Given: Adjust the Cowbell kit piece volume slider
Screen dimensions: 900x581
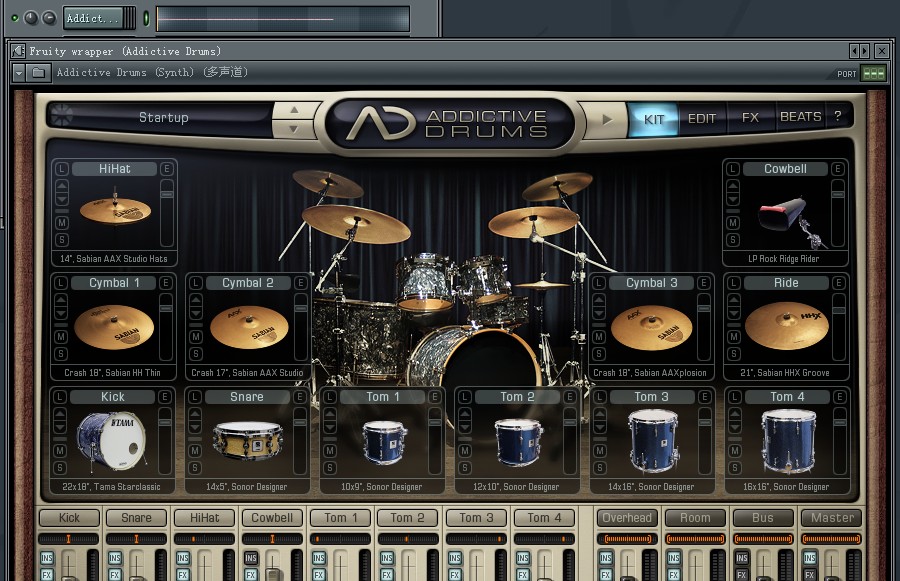Looking at the screenshot, I should point(838,212).
